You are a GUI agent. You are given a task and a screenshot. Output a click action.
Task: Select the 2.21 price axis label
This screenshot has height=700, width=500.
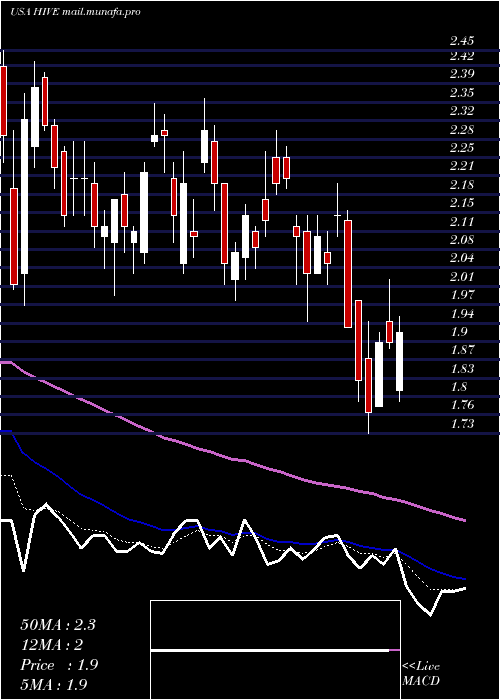(462, 167)
